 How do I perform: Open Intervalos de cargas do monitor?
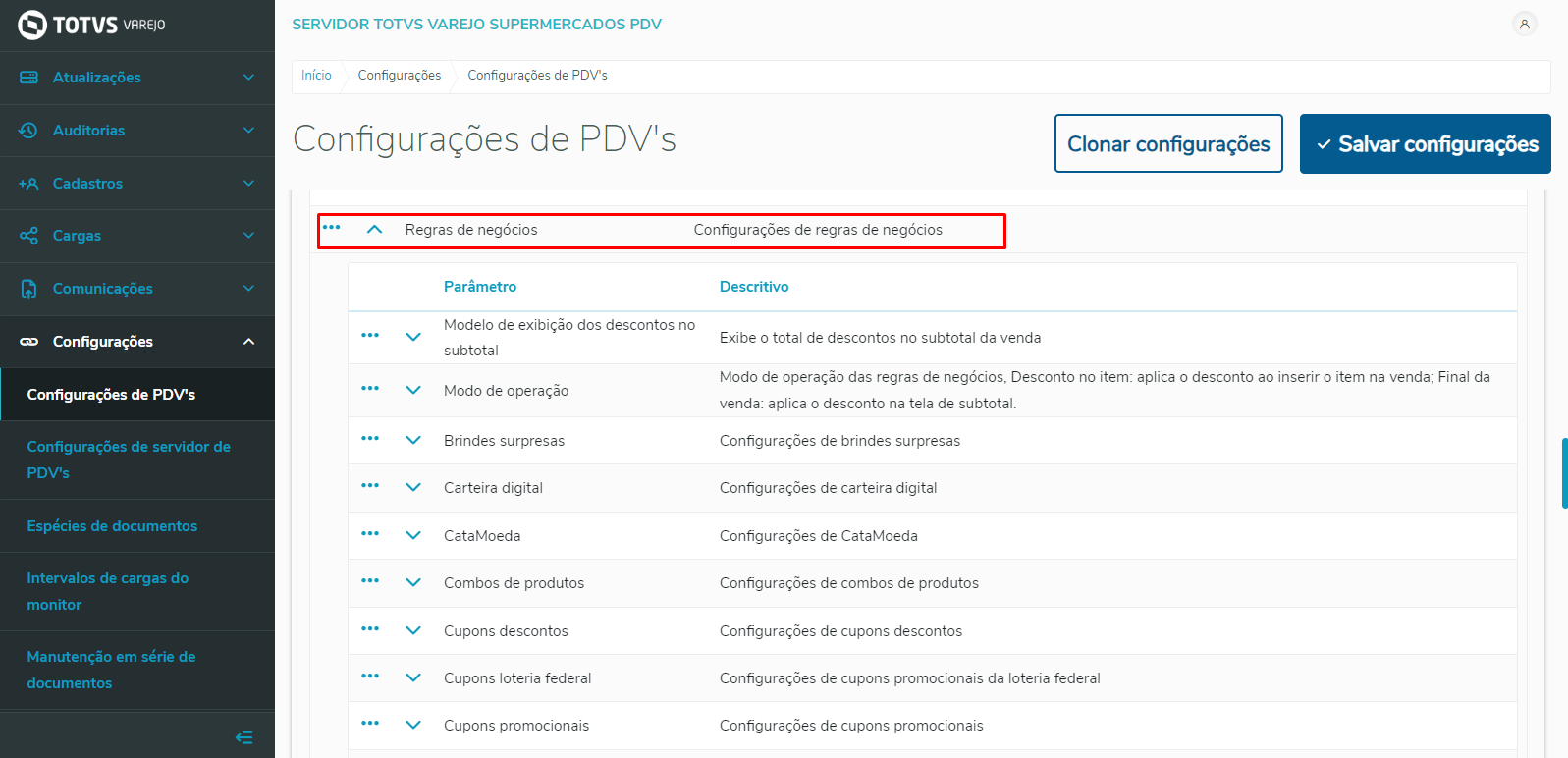point(137,591)
